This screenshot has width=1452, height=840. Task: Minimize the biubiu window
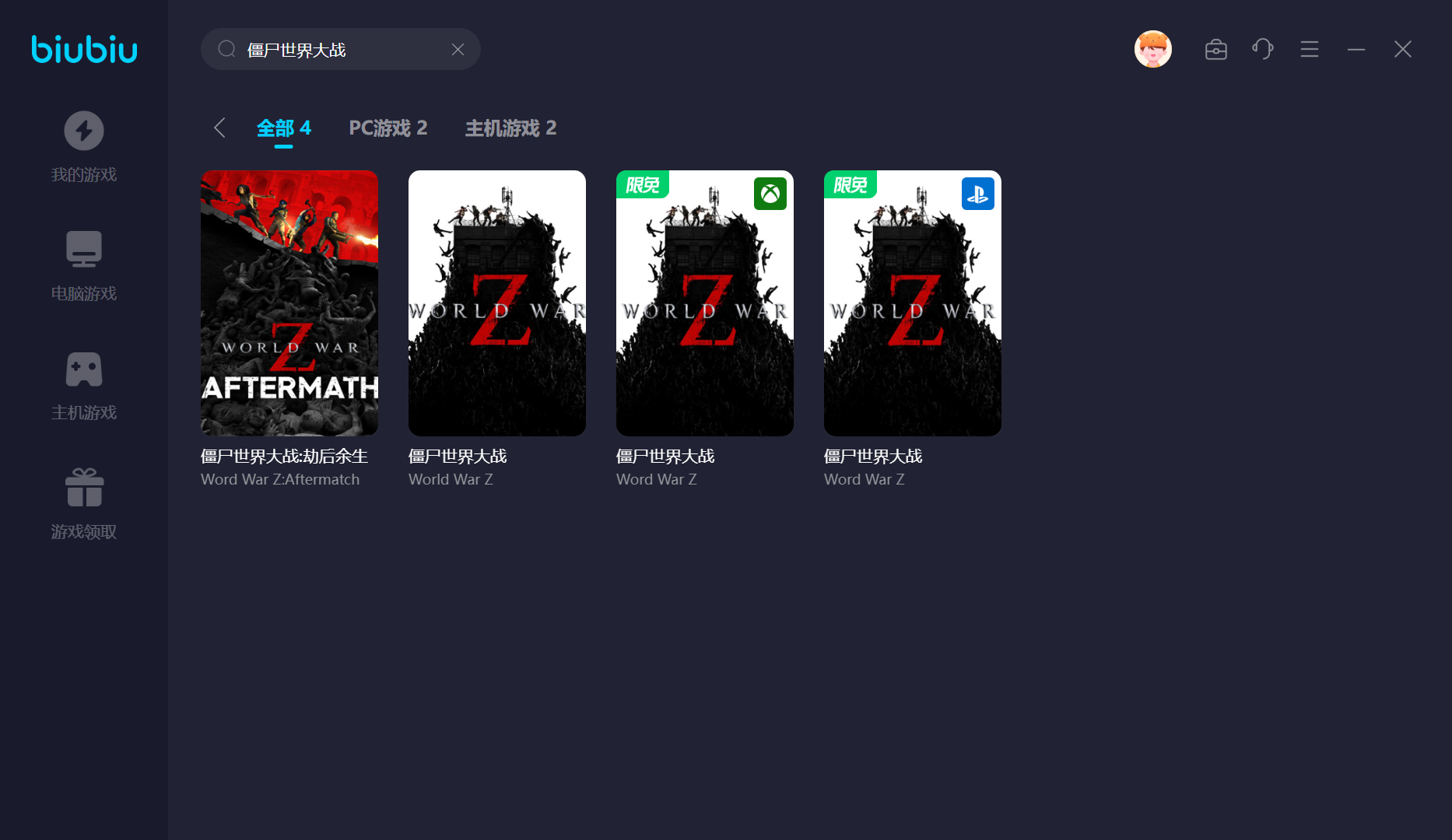point(1356,49)
